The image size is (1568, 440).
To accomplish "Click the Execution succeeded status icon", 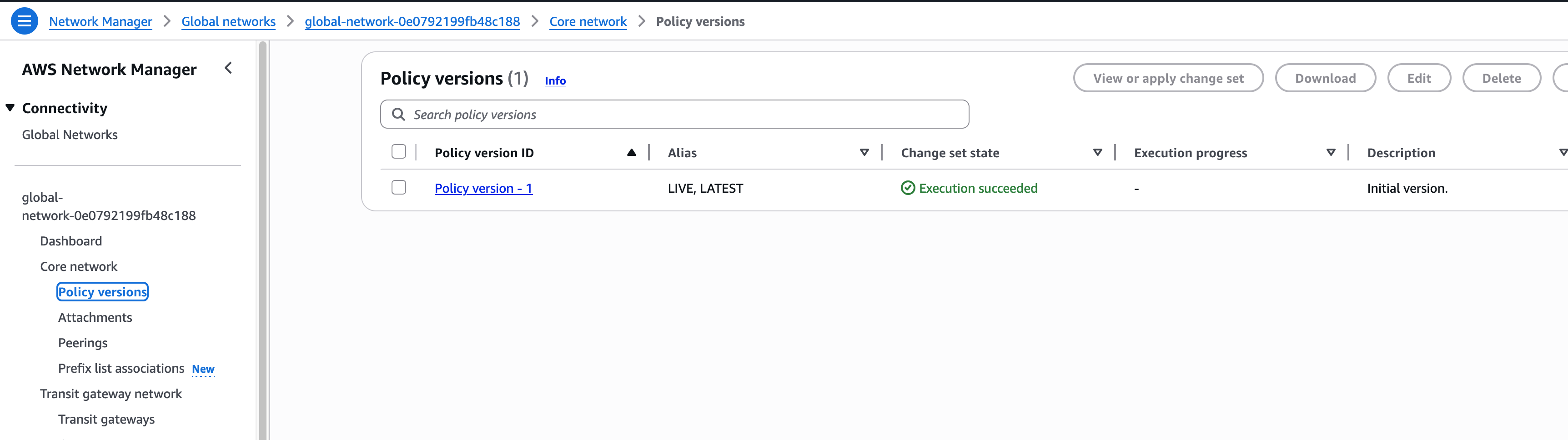I will (908, 188).
